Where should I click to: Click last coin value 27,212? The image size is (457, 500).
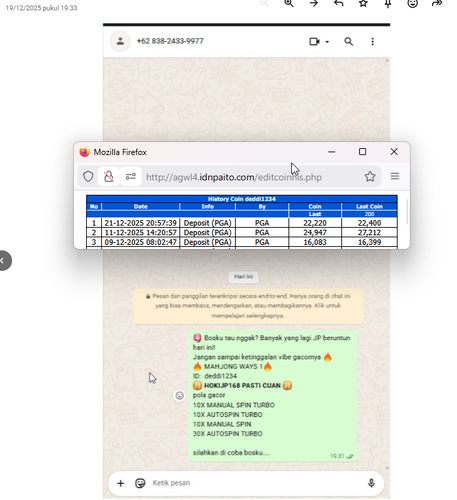point(369,233)
